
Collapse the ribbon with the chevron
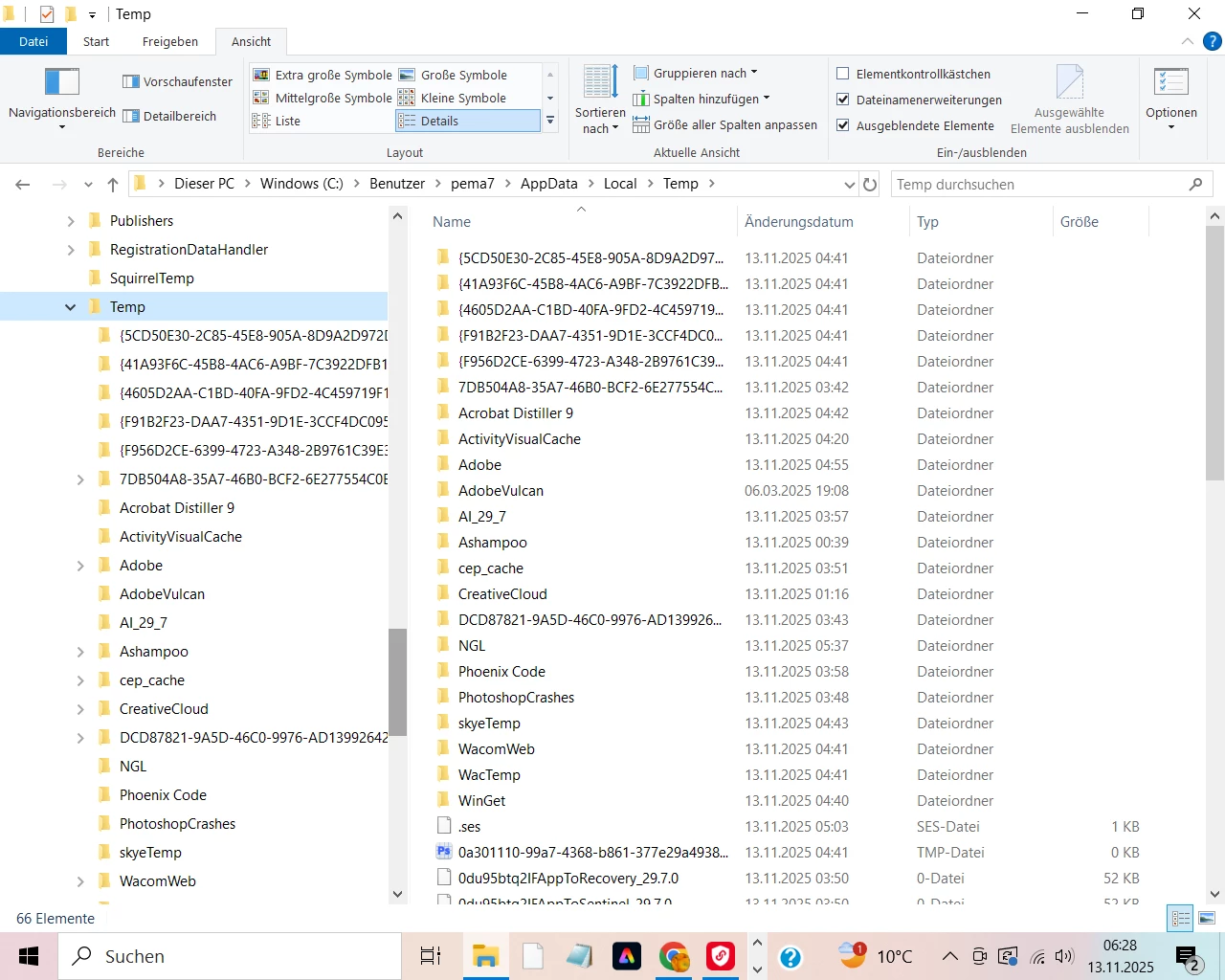[1188, 41]
